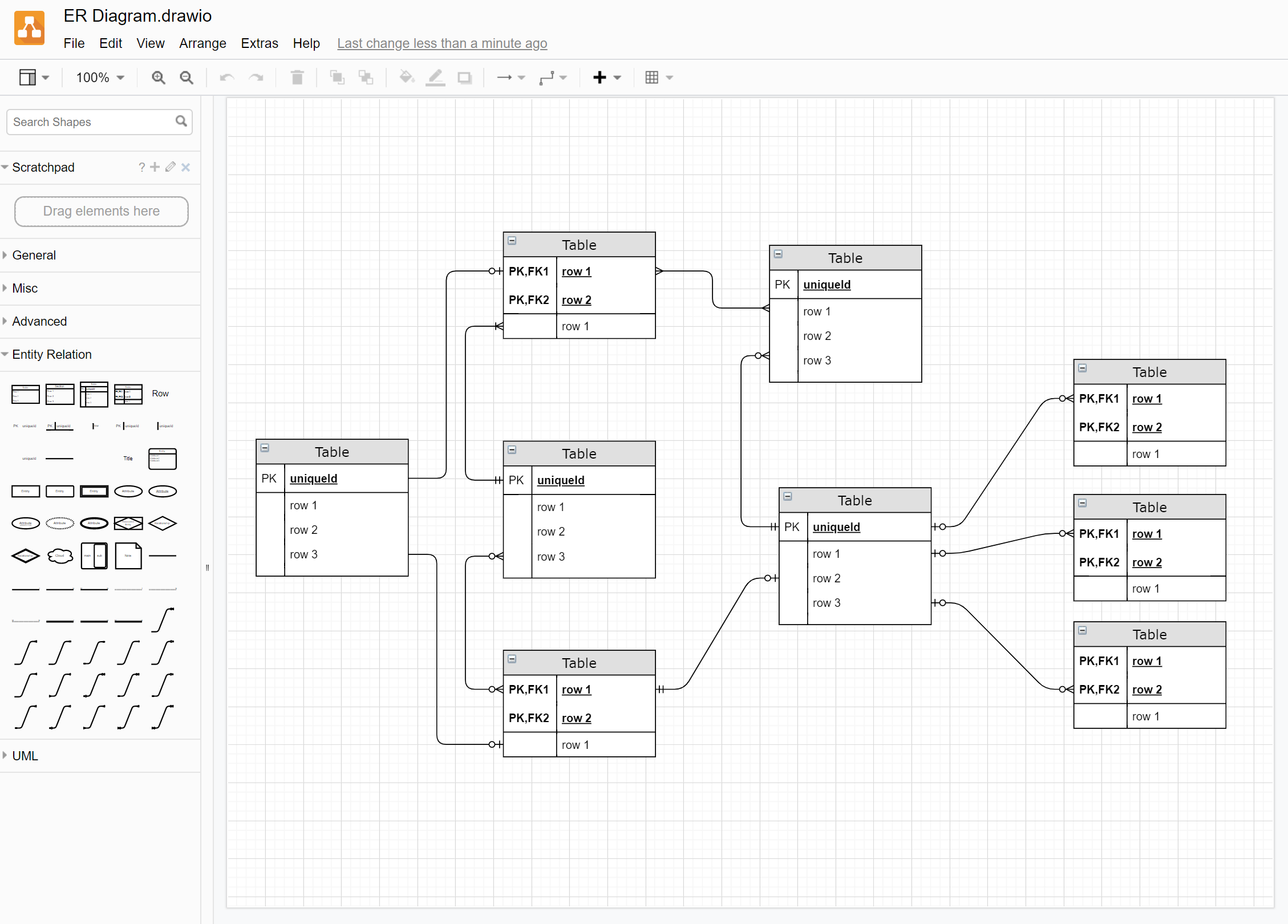Select the Zoom Out tool
Screen dimensions: 1288x924
tap(187, 78)
